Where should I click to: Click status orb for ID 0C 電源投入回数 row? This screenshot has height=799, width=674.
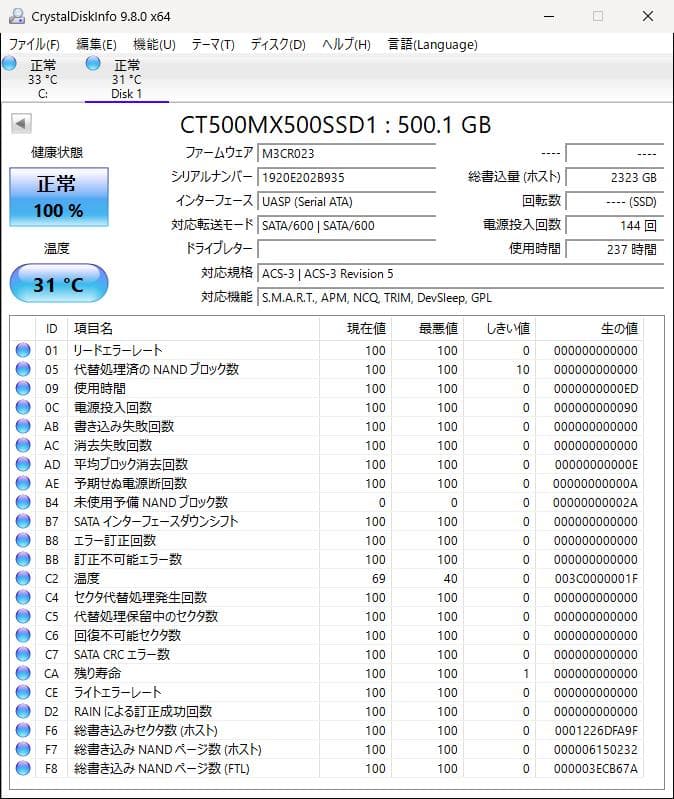[x=23, y=407]
